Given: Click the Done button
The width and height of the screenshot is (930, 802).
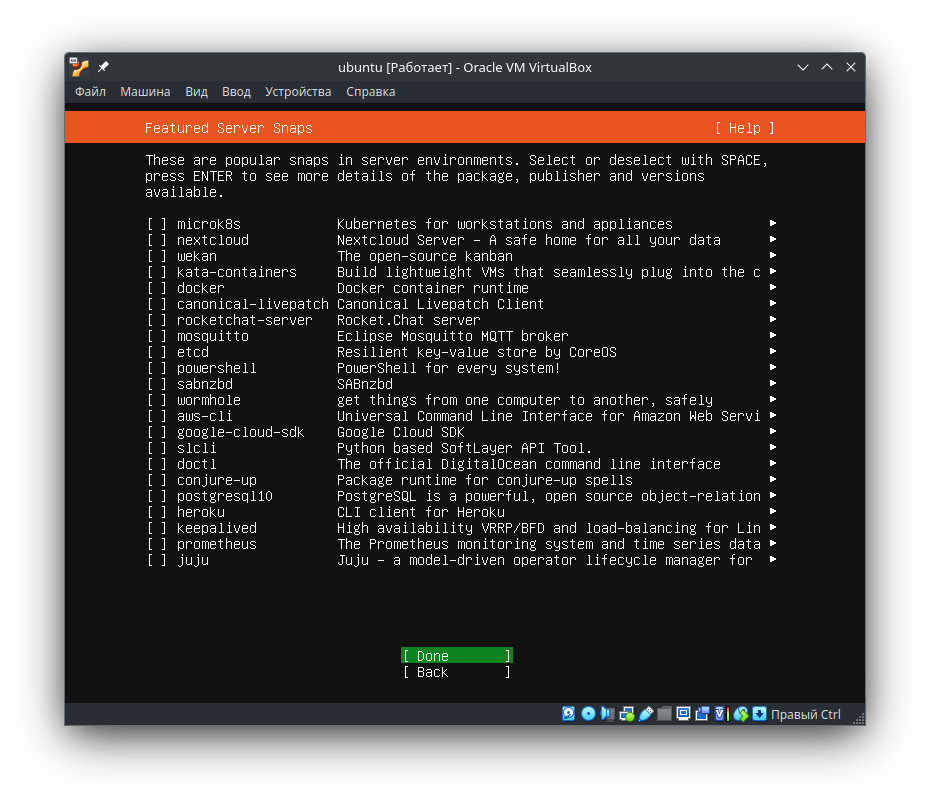Looking at the screenshot, I should [x=456, y=656].
